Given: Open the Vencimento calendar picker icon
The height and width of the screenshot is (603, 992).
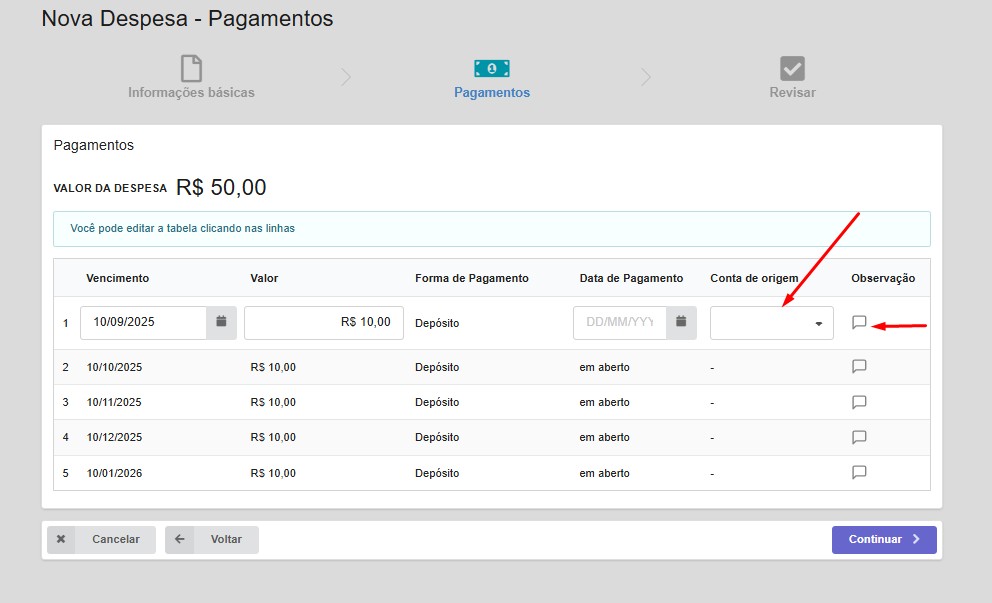Looking at the screenshot, I should click(221, 322).
